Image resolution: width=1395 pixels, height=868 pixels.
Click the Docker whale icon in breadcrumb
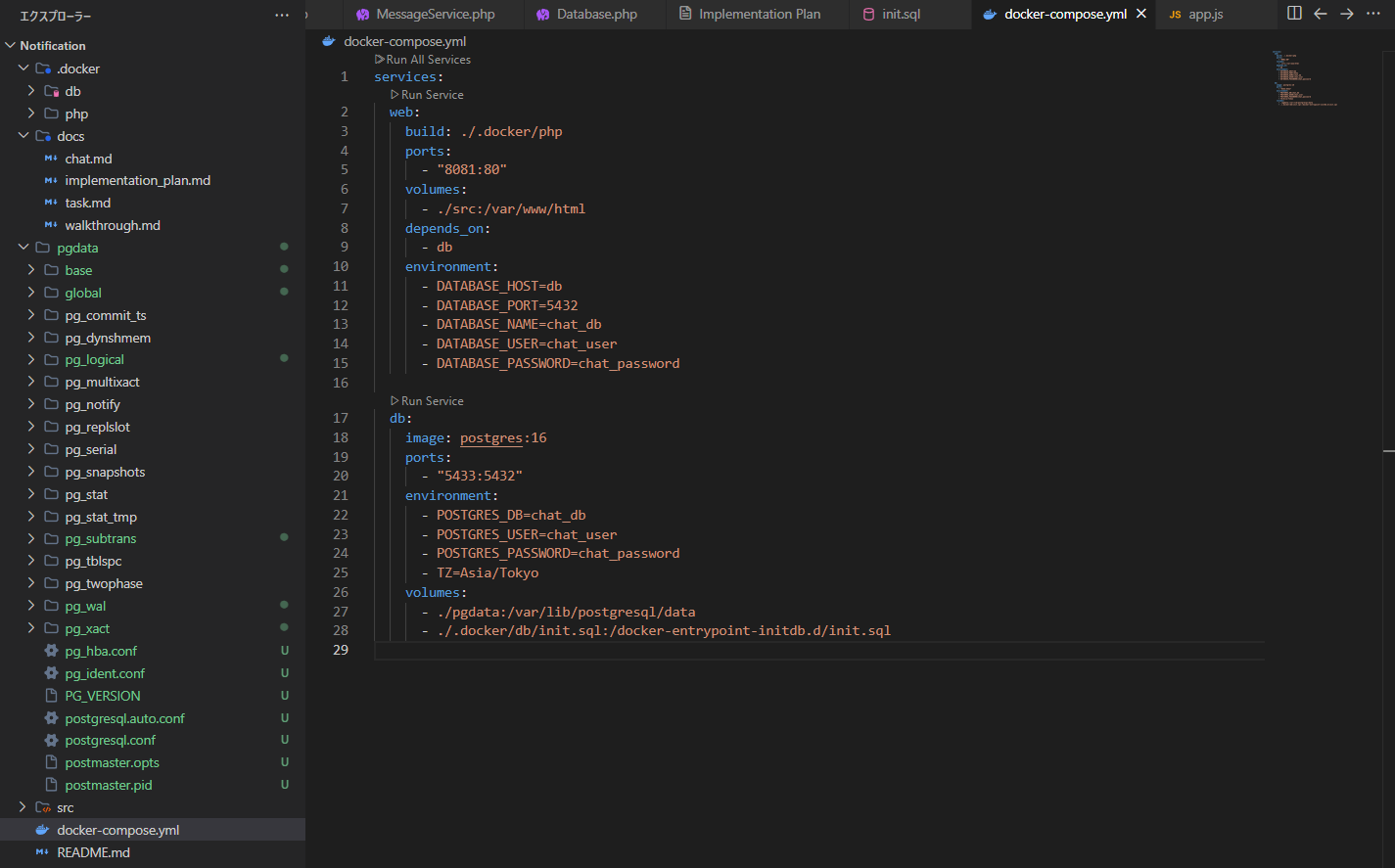329,41
